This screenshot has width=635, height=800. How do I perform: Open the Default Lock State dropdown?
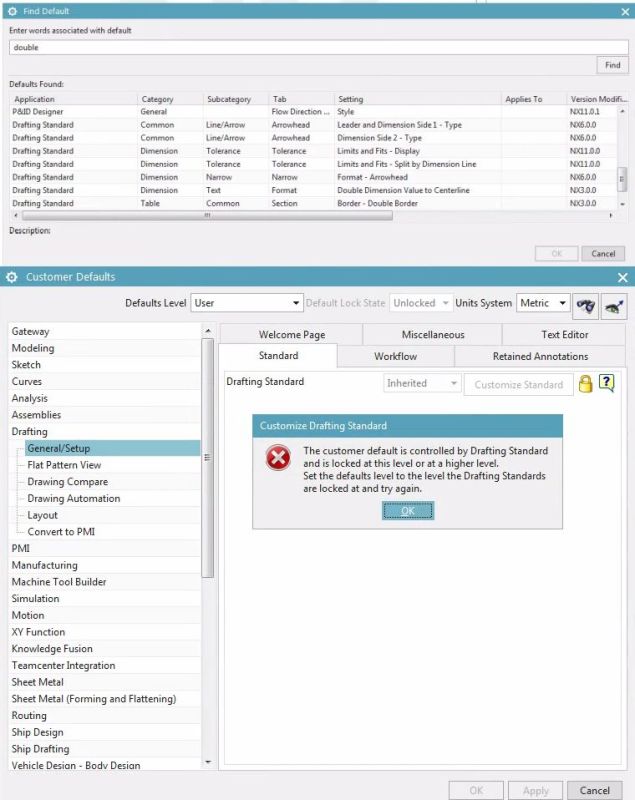(x=421, y=303)
